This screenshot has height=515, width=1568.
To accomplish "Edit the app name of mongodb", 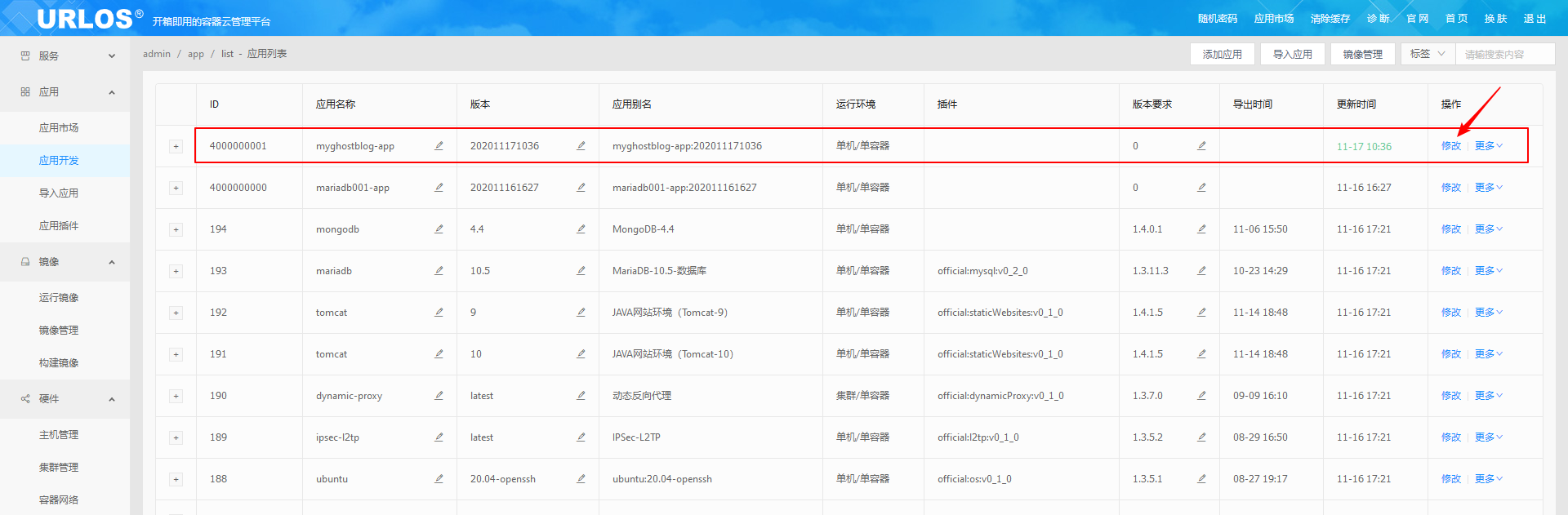I will click(439, 229).
